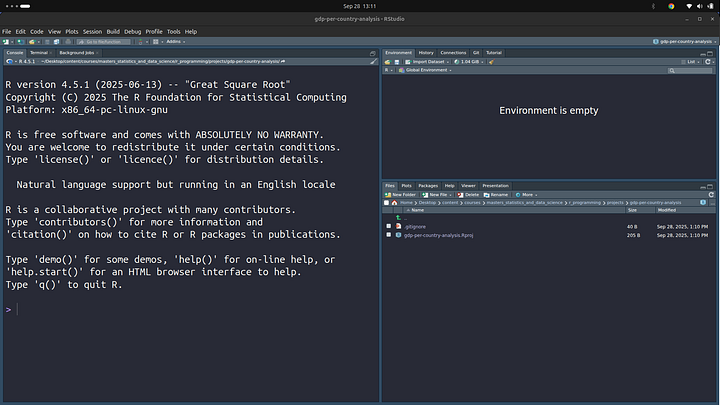Click the Print document icon
Viewport: 720px width, 405px height.
point(68,42)
